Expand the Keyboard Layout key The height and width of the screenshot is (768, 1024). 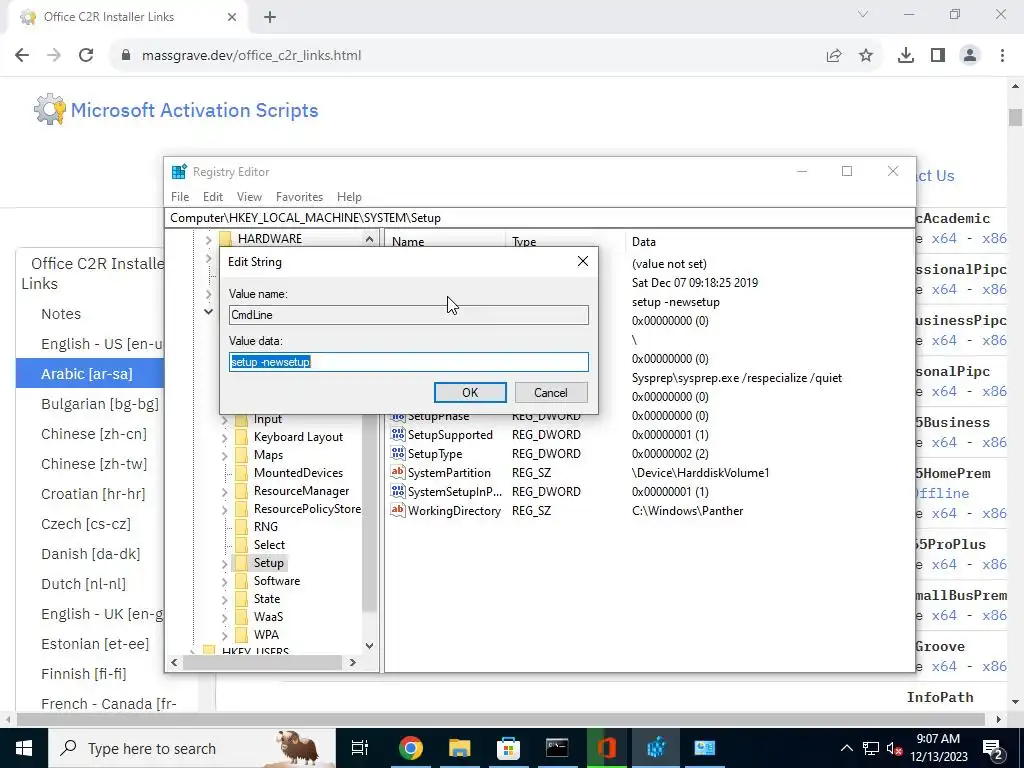click(225, 437)
